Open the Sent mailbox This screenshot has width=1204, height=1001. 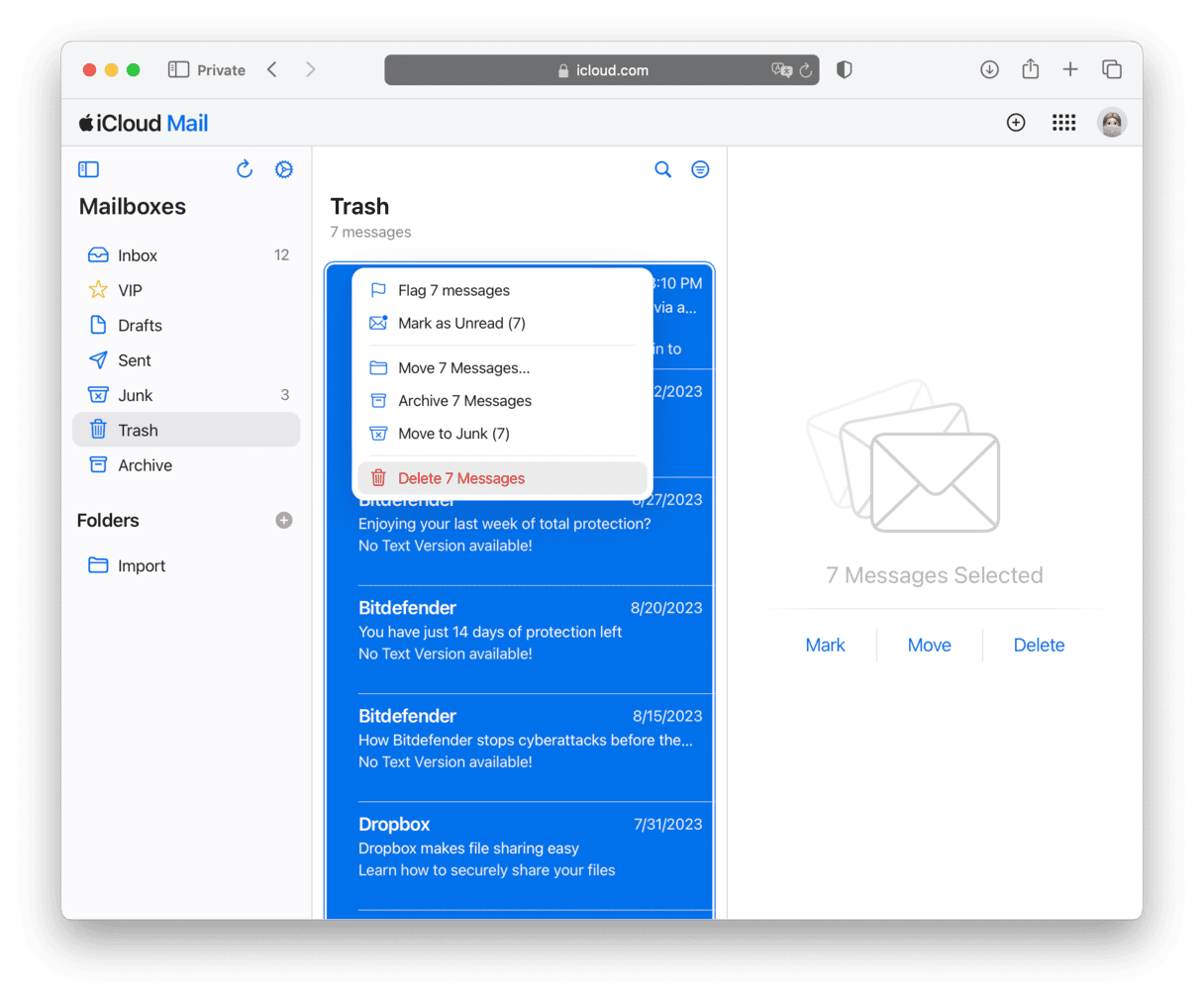tap(186, 360)
